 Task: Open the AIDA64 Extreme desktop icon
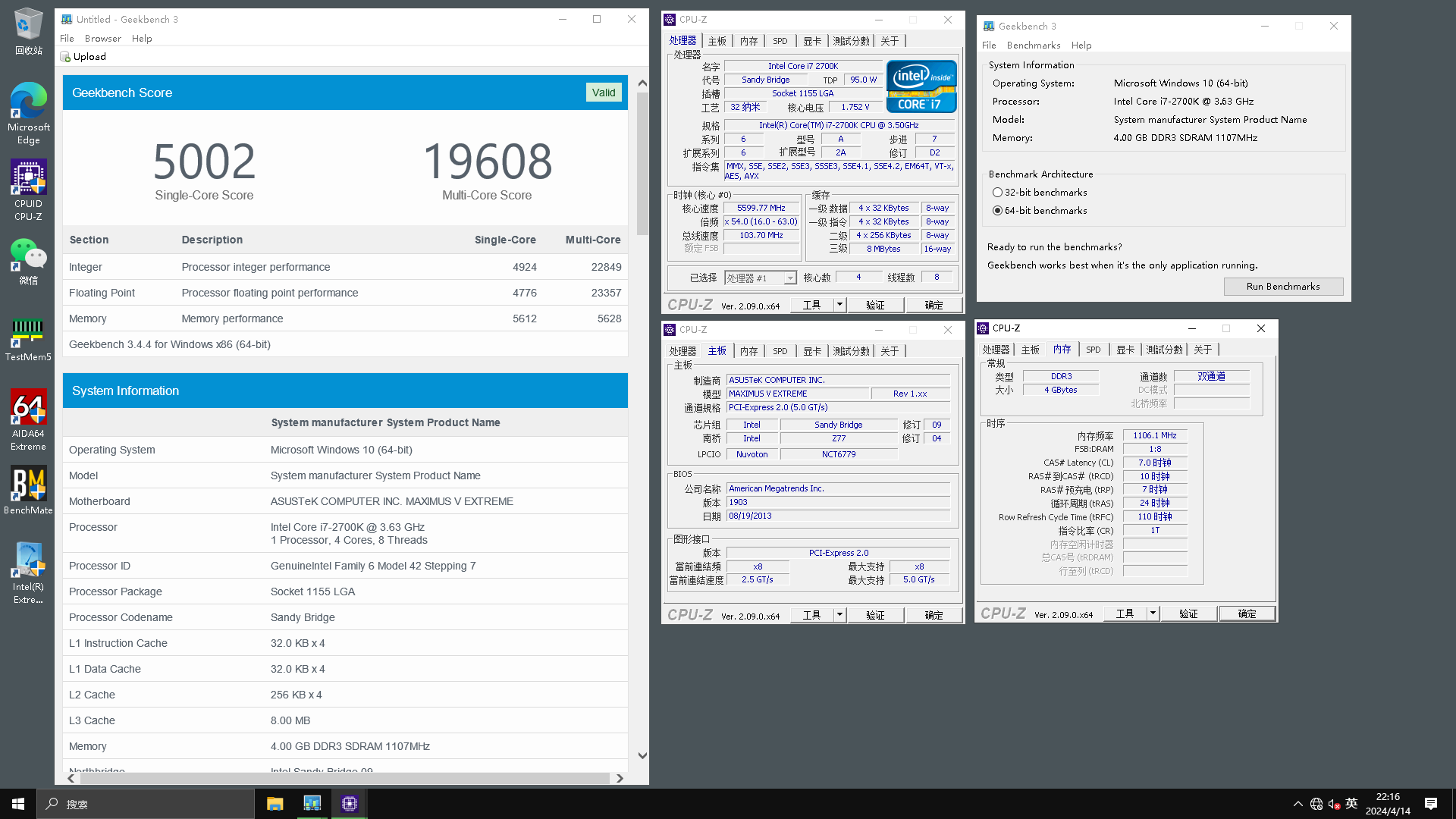pos(28,419)
